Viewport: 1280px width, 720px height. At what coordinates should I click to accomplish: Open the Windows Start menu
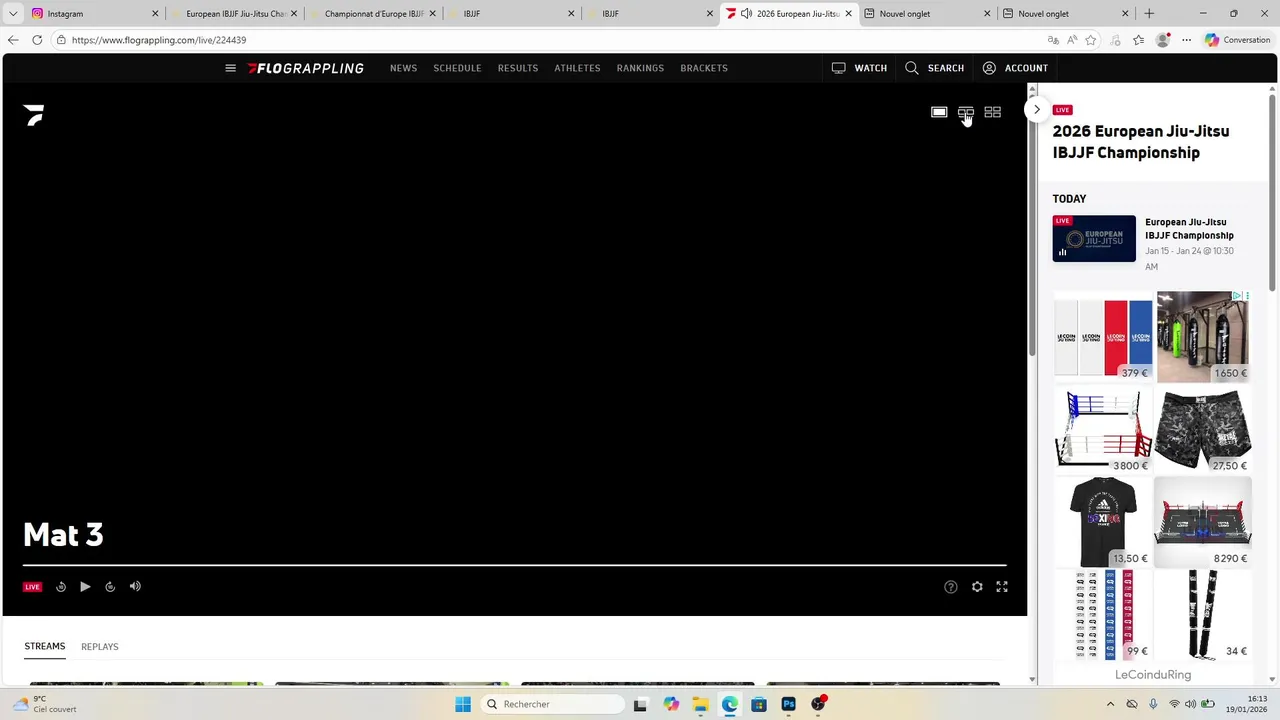[463, 704]
